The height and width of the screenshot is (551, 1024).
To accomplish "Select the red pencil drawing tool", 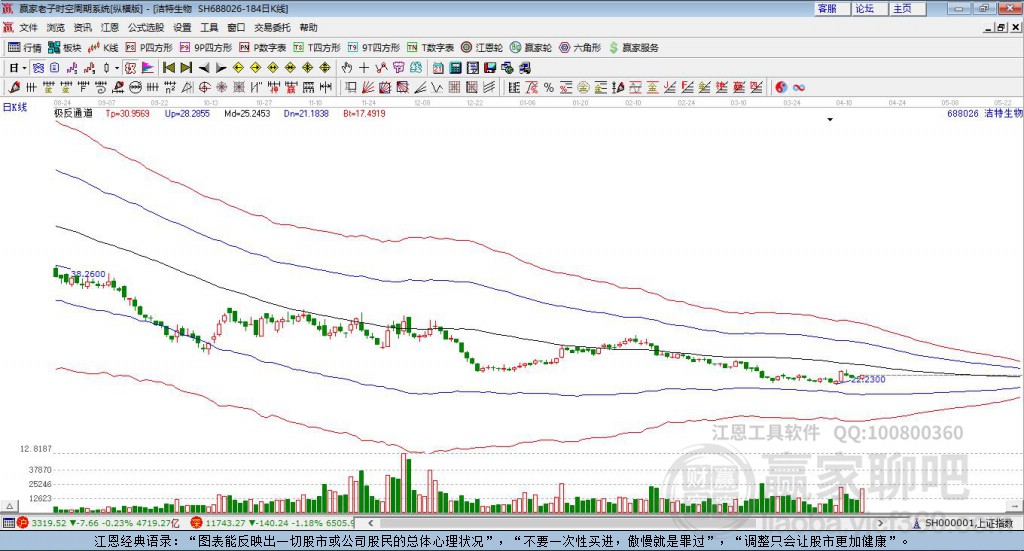I will tap(14, 87).
